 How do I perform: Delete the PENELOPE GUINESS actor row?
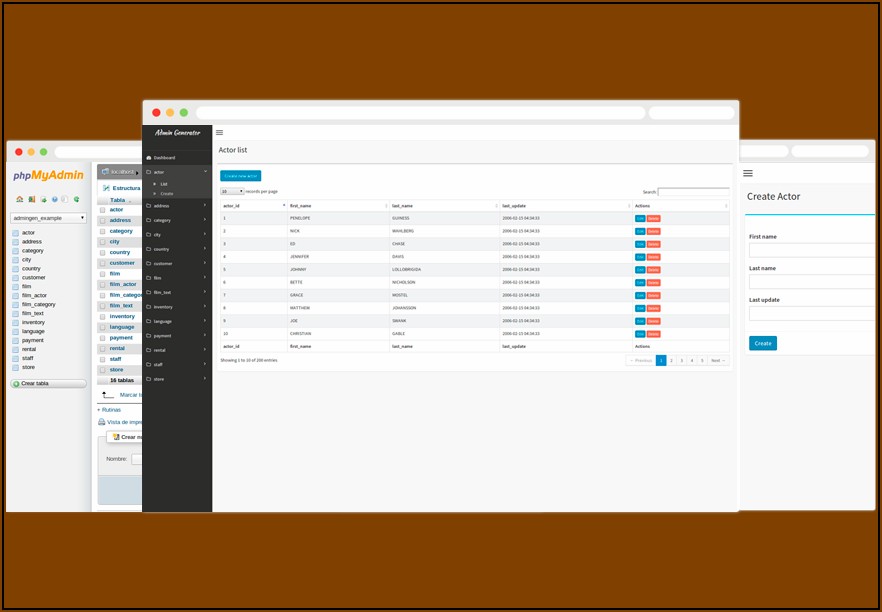(x=653, y=217)
